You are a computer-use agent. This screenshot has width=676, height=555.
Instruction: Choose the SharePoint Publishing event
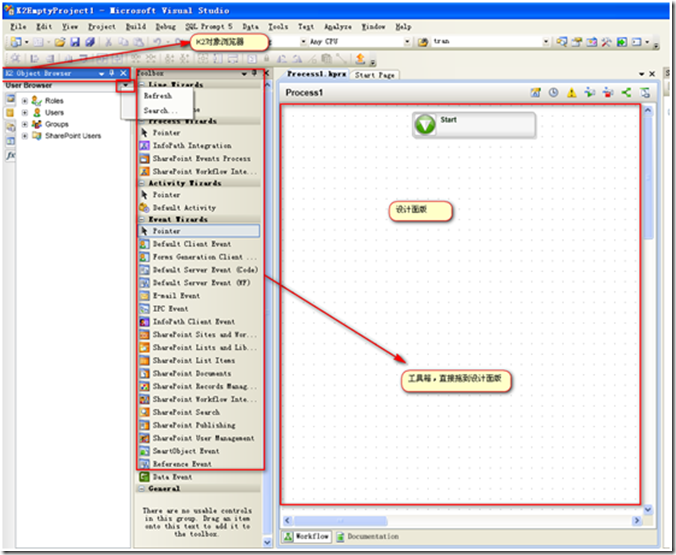[194, 425]
